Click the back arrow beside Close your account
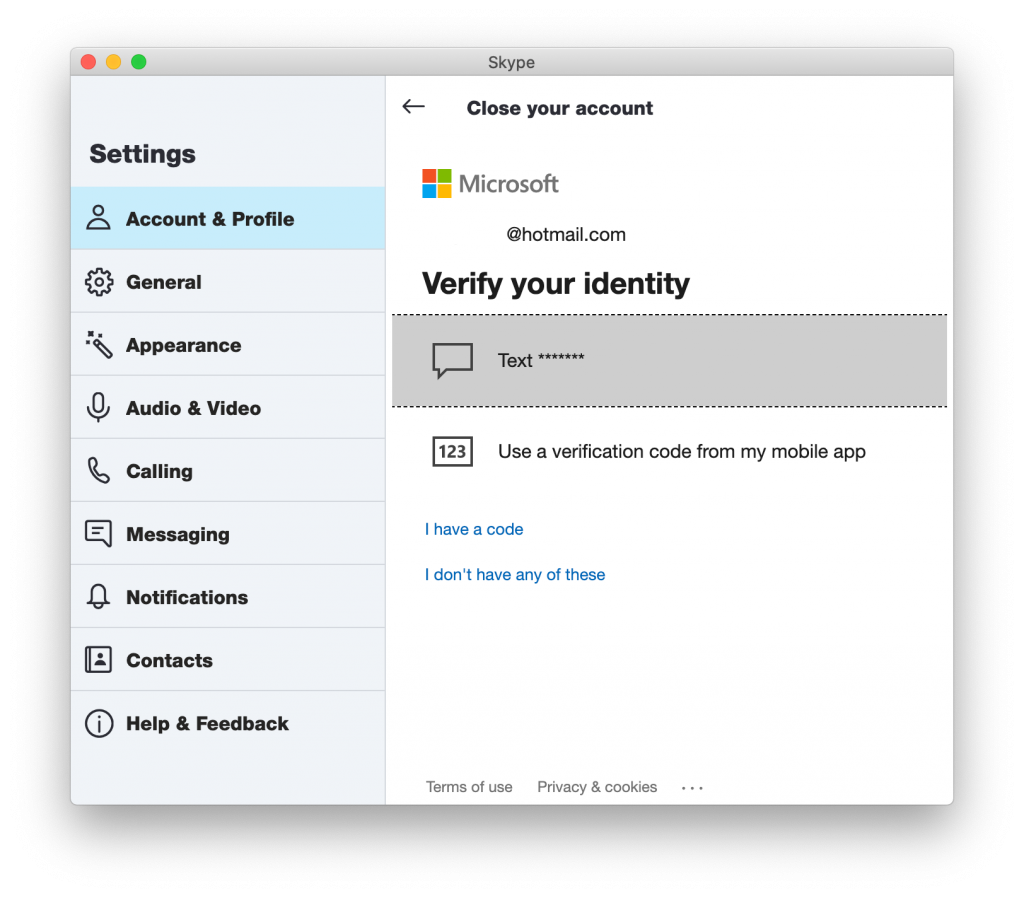Viewport: 1024px width, 898px height. pos(413,106)
